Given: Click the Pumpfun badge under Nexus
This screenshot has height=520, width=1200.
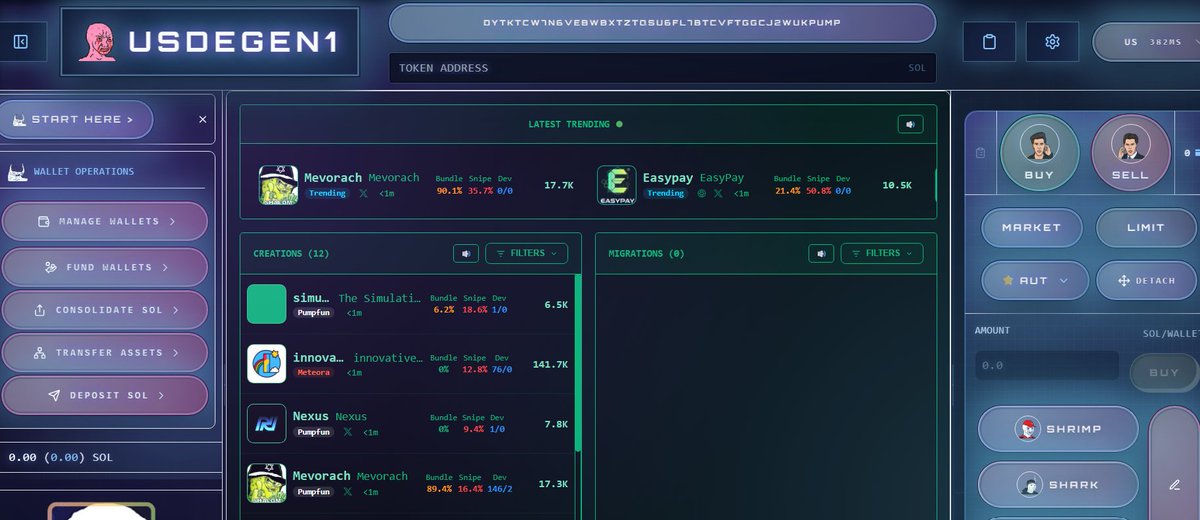Looking at the screenshot, I should coord(314,432).
